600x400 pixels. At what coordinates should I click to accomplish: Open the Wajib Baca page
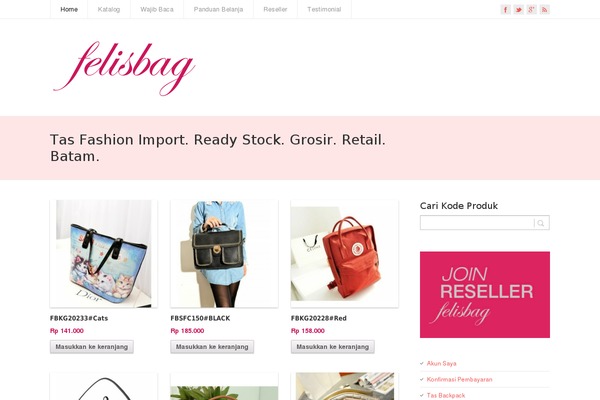point(157,9)
